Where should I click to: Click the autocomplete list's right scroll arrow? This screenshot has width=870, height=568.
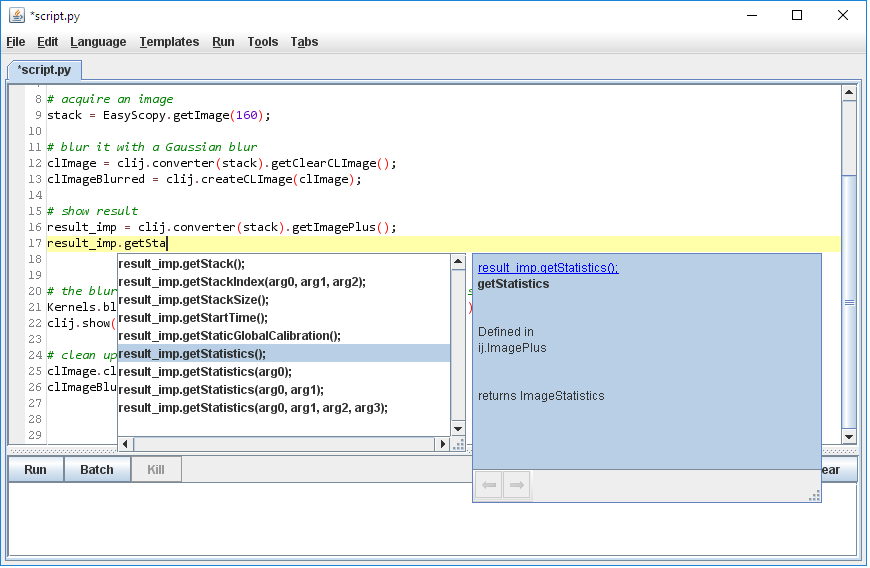[442, 444]
